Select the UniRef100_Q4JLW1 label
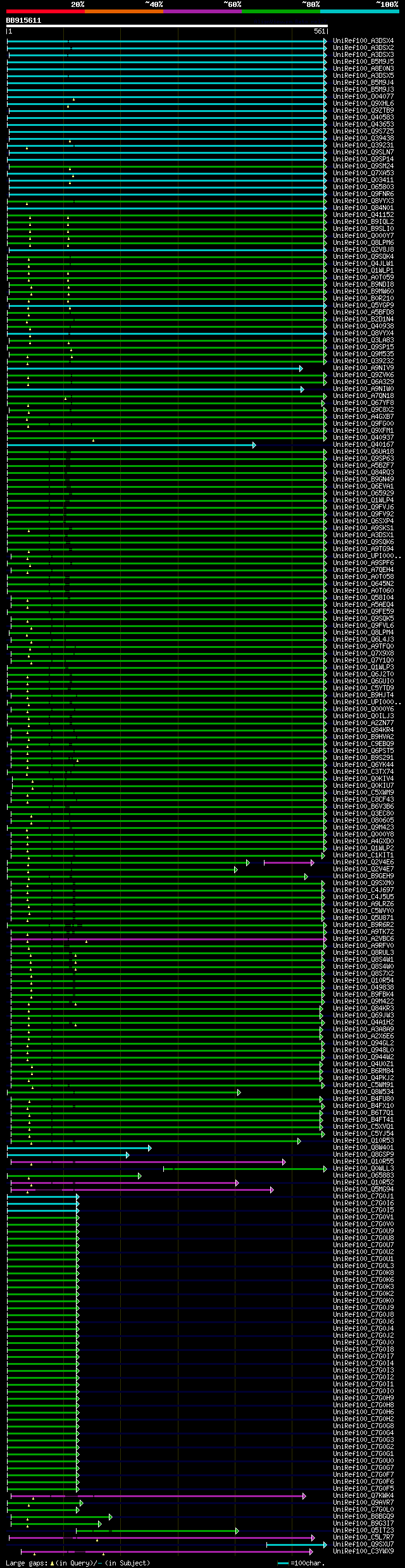The image size is (405, 1568). click(x=363, y=263)
